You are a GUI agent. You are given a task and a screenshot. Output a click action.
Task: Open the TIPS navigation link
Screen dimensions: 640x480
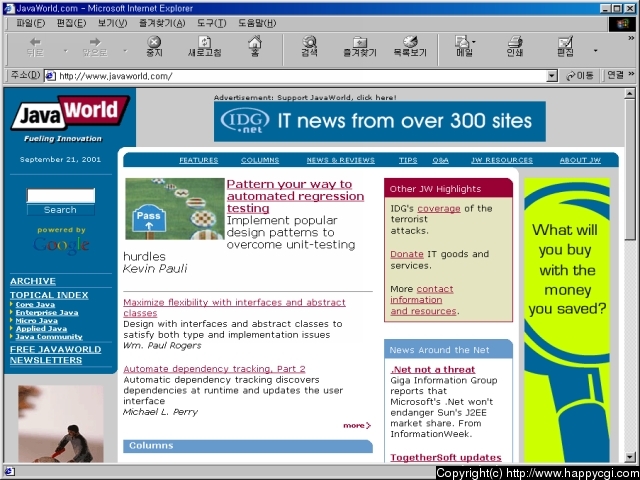tap(408, 160)
